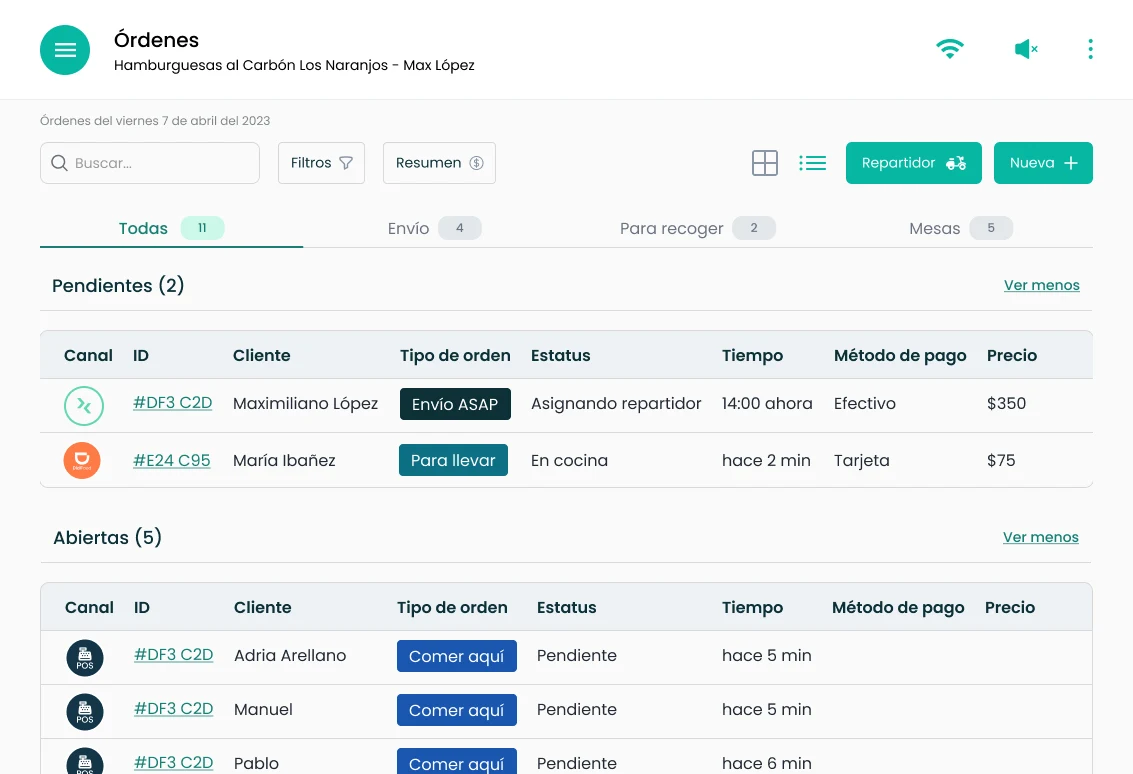
Task: Collapse Pendientes with Ver menos
Action: tap(1041, 285)
